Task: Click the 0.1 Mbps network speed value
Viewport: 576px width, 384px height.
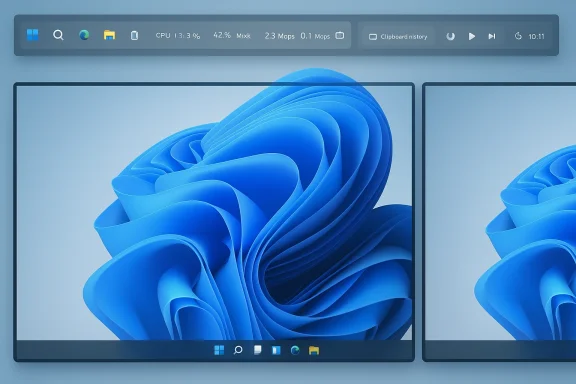Action: 315,36
